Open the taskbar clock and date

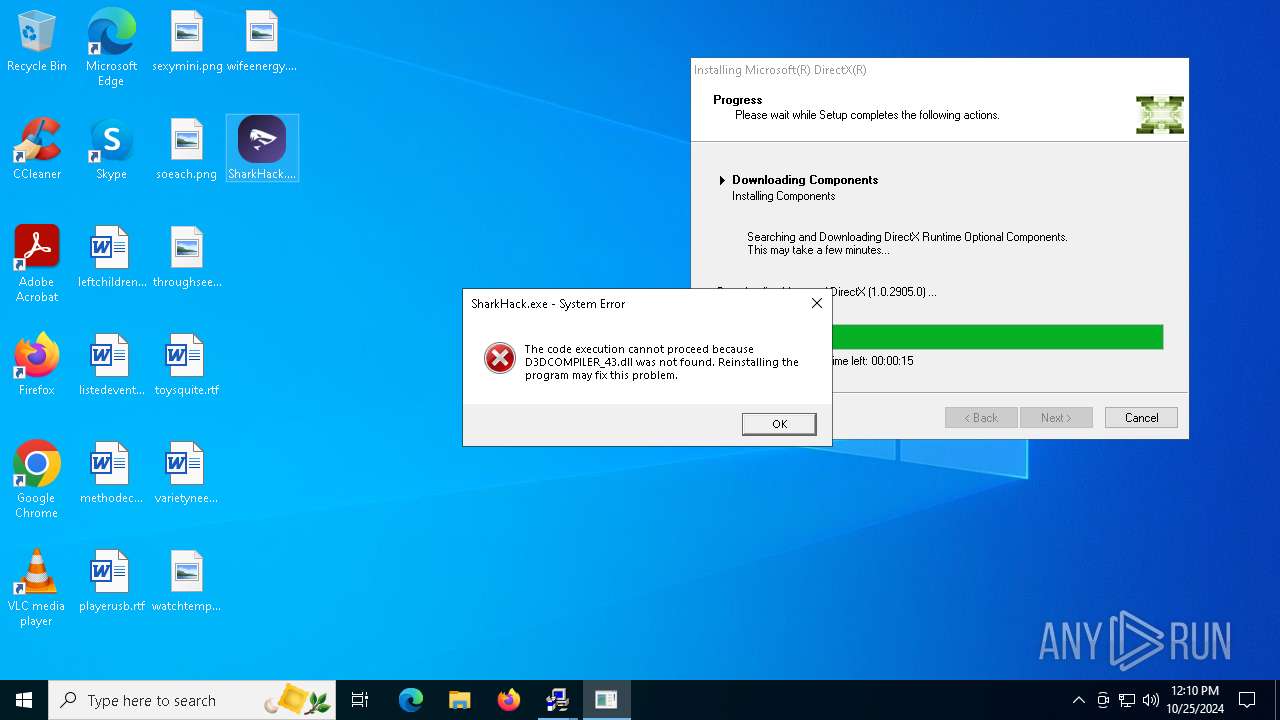pos(1195,700)
